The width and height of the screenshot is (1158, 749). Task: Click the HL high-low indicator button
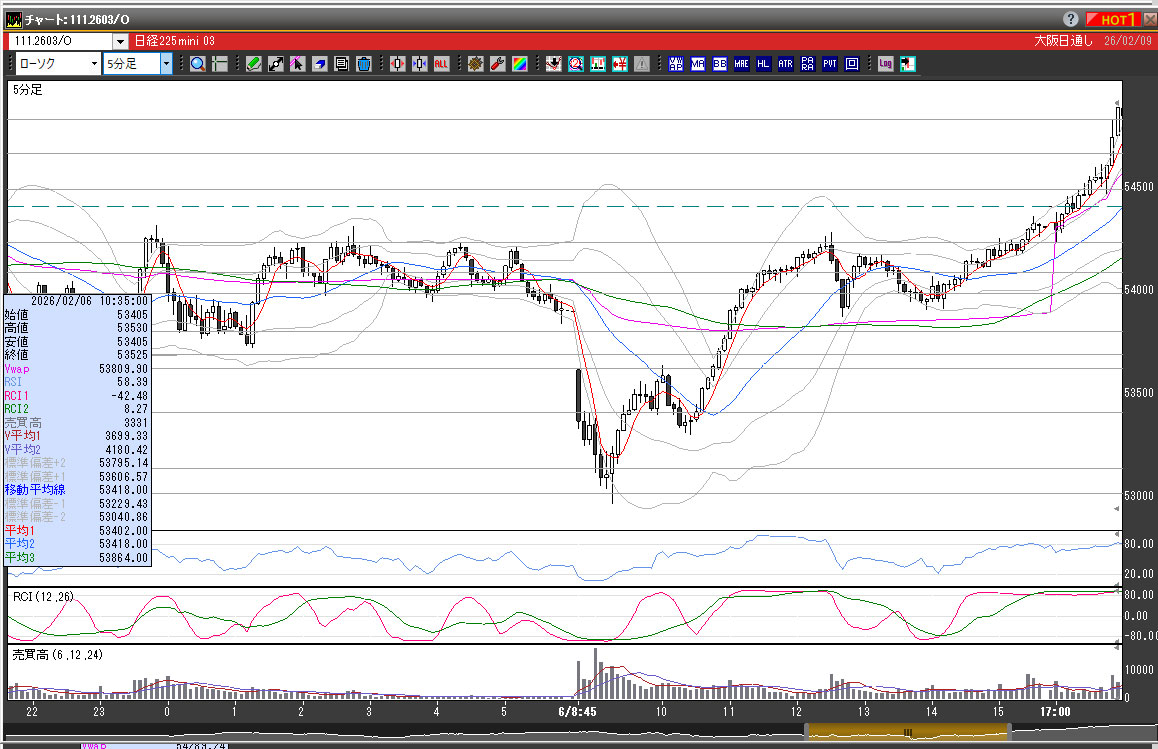[x=763, y=64]
